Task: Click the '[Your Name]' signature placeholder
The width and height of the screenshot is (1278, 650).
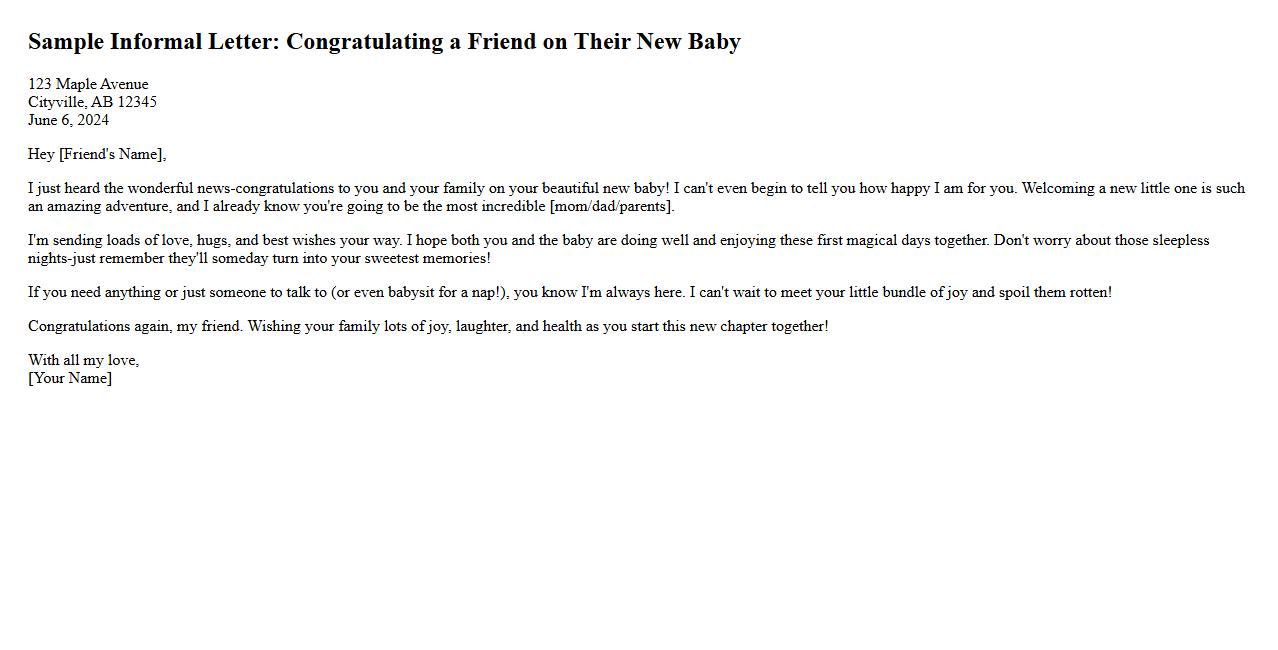Action: pos(70,378)
